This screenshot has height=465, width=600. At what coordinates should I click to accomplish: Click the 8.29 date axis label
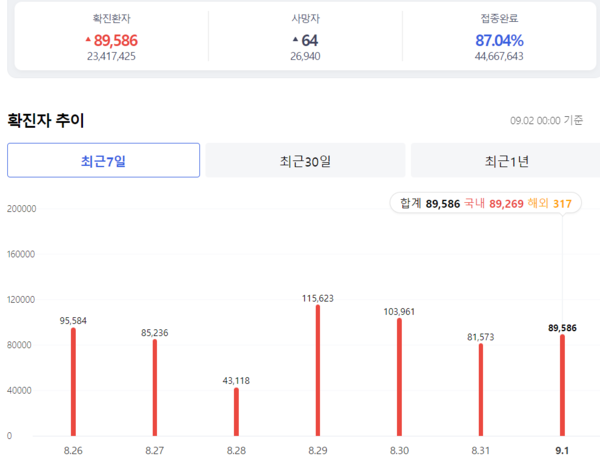coord(318,451)
